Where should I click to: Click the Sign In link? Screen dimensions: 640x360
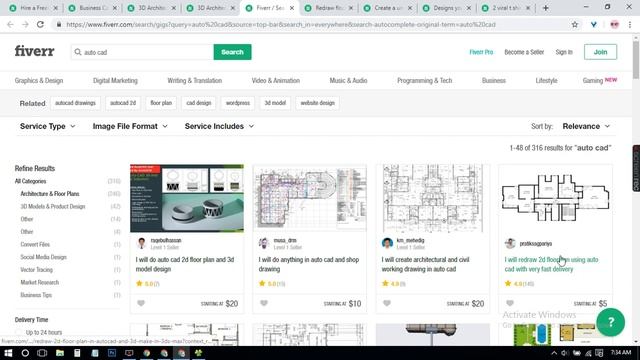(x=564, y=52)
